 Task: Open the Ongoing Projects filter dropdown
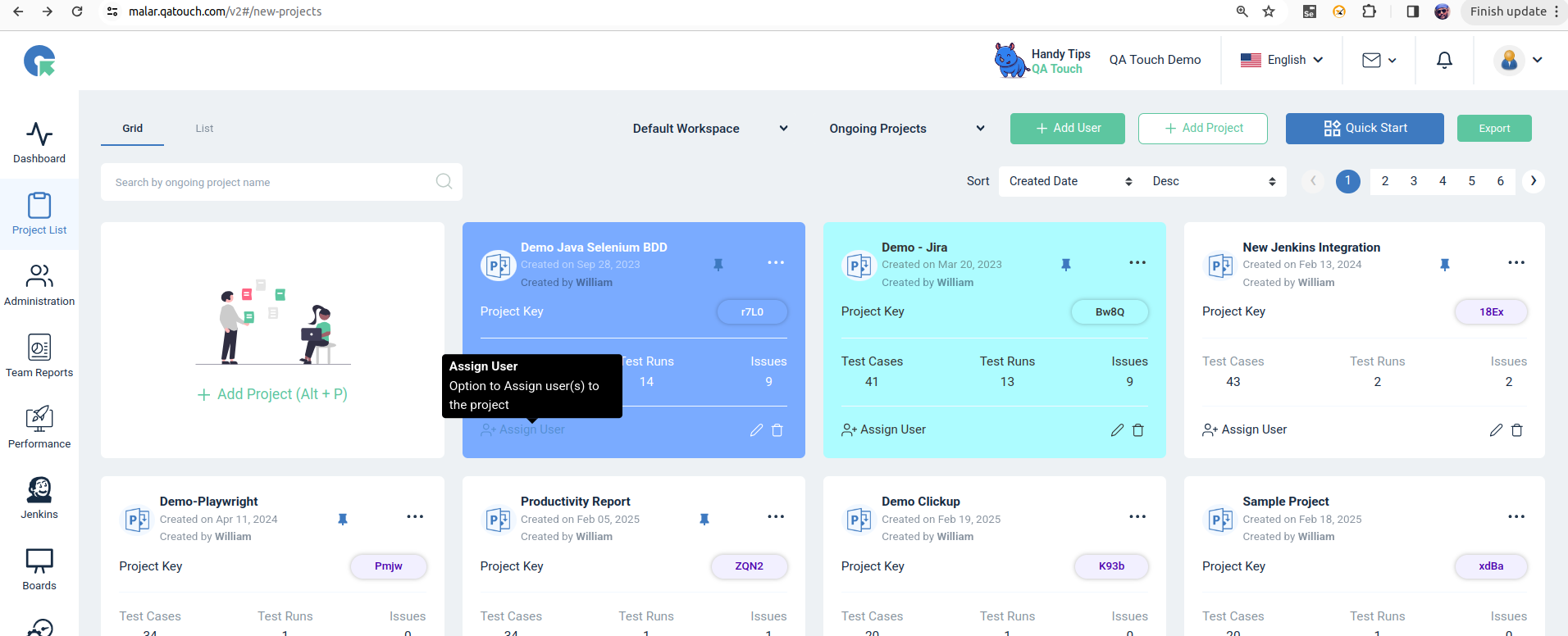[906, 129]
